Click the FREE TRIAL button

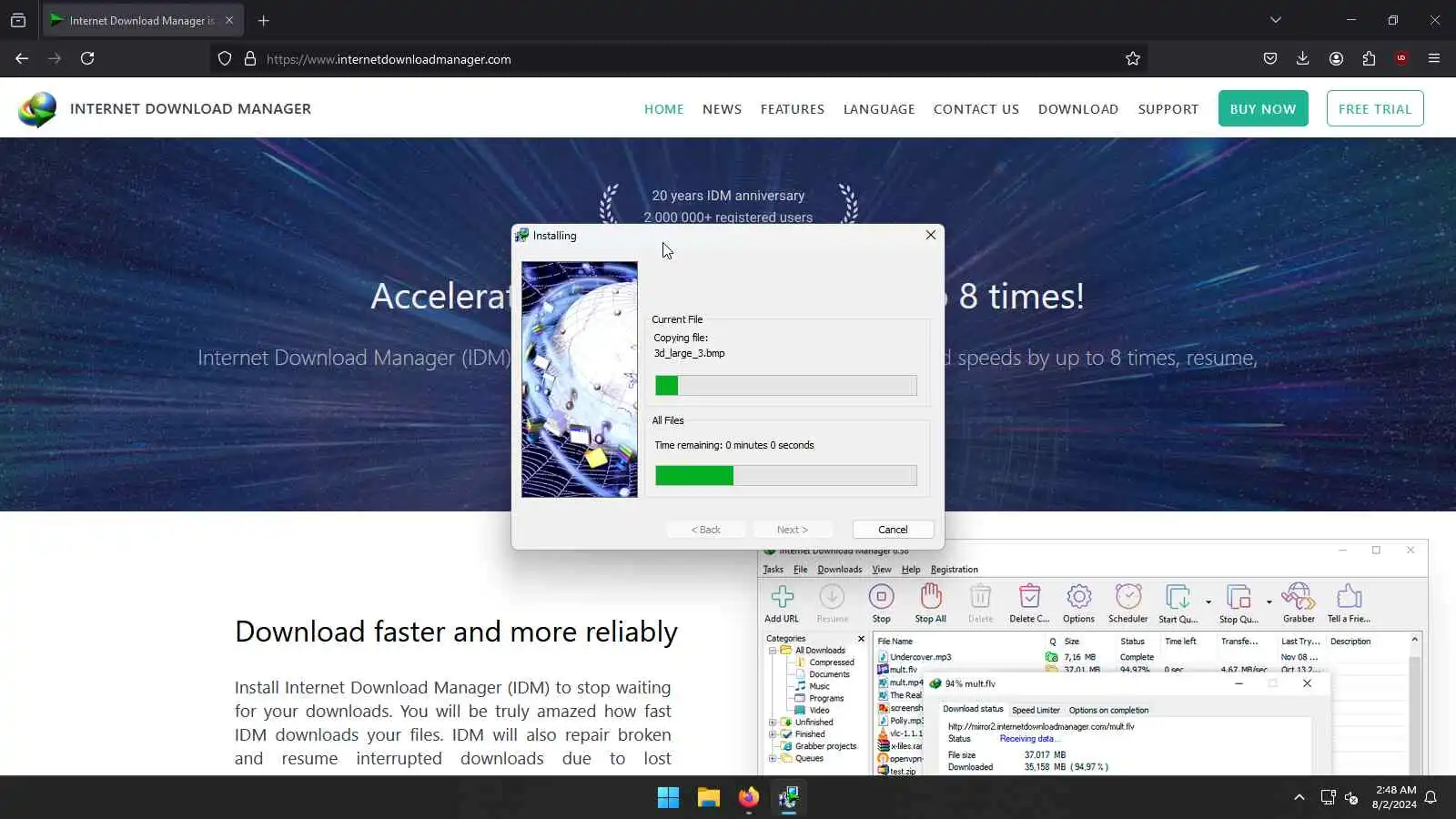pos(1375,108)
